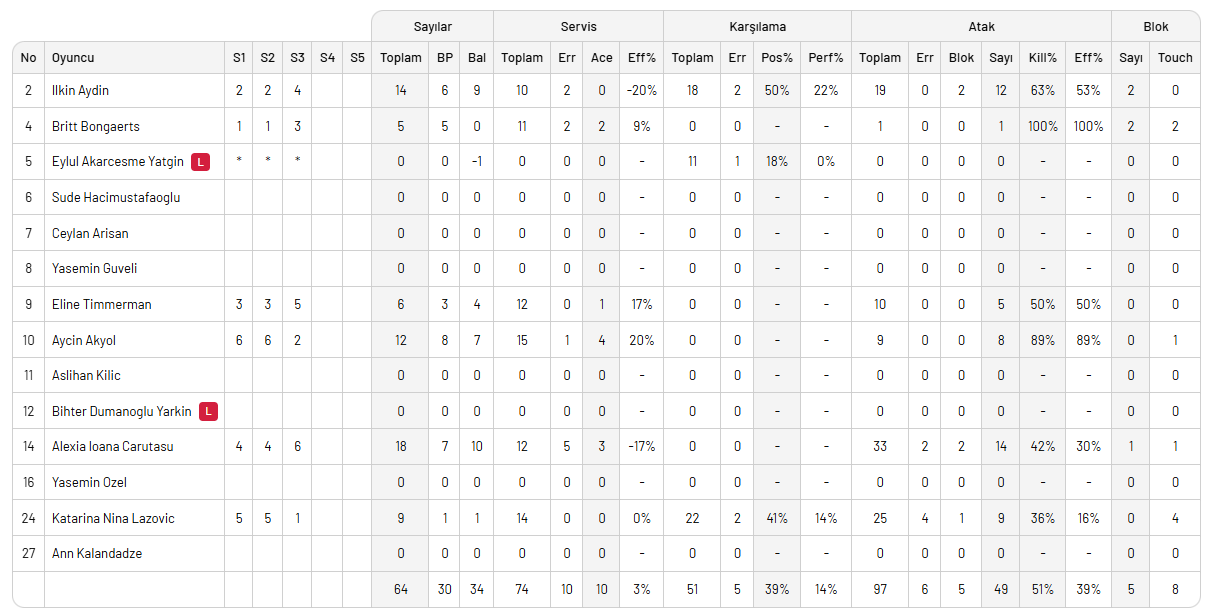Click the Kill% column header
This screenshot has height=616, width=1212.
click(1042, 58)
